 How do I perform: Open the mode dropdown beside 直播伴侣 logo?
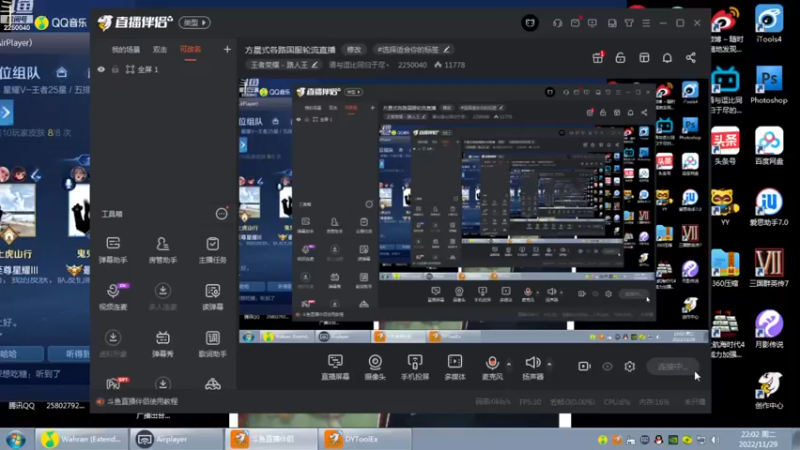194,22
